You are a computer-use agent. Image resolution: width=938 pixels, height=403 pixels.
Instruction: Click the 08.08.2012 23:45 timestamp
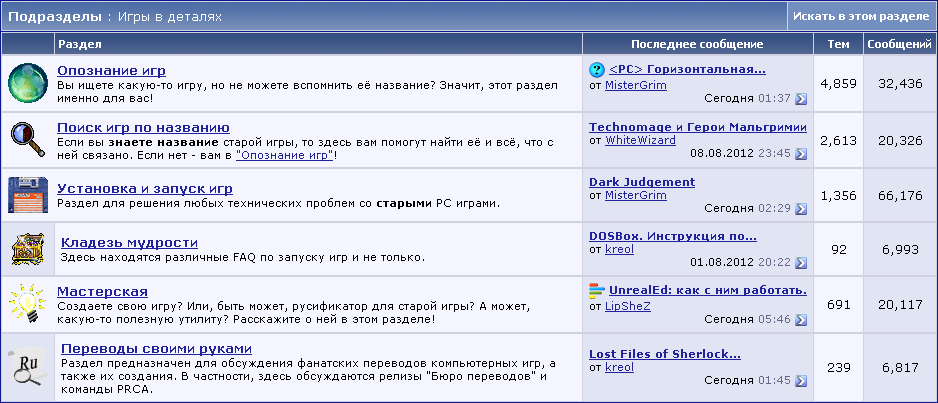(x=741, y=154)
